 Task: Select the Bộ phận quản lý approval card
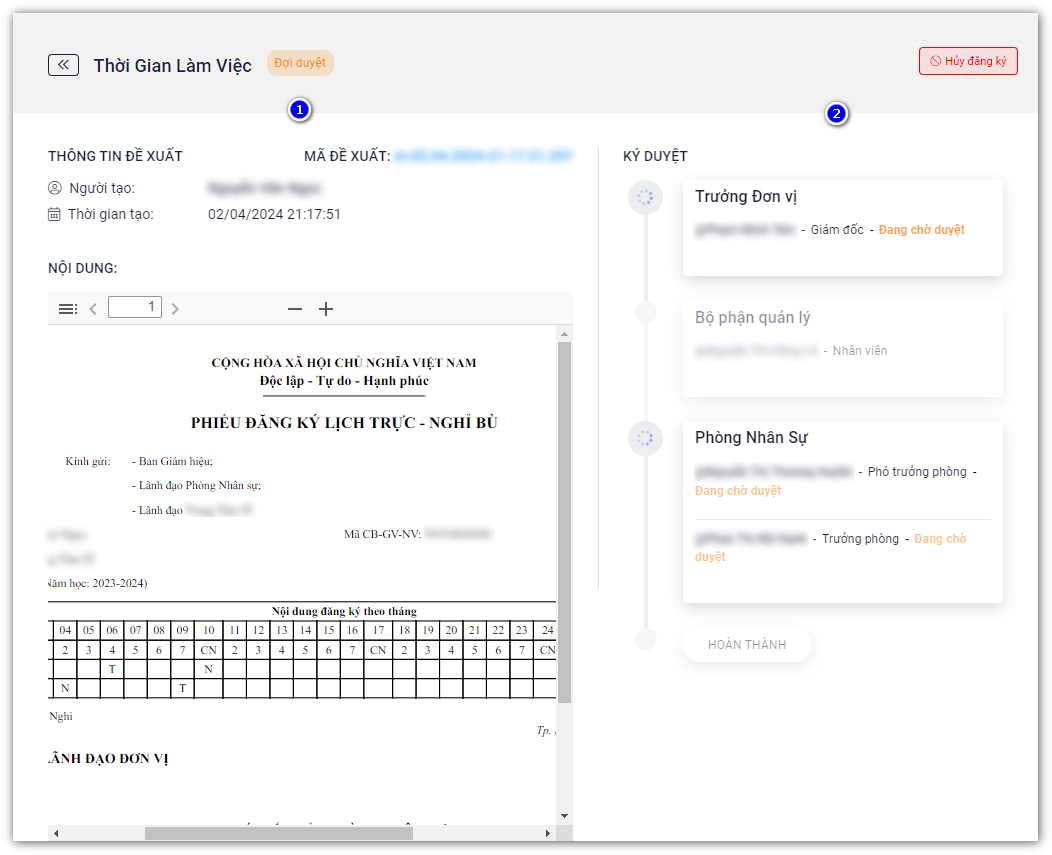tap(842, 349)
